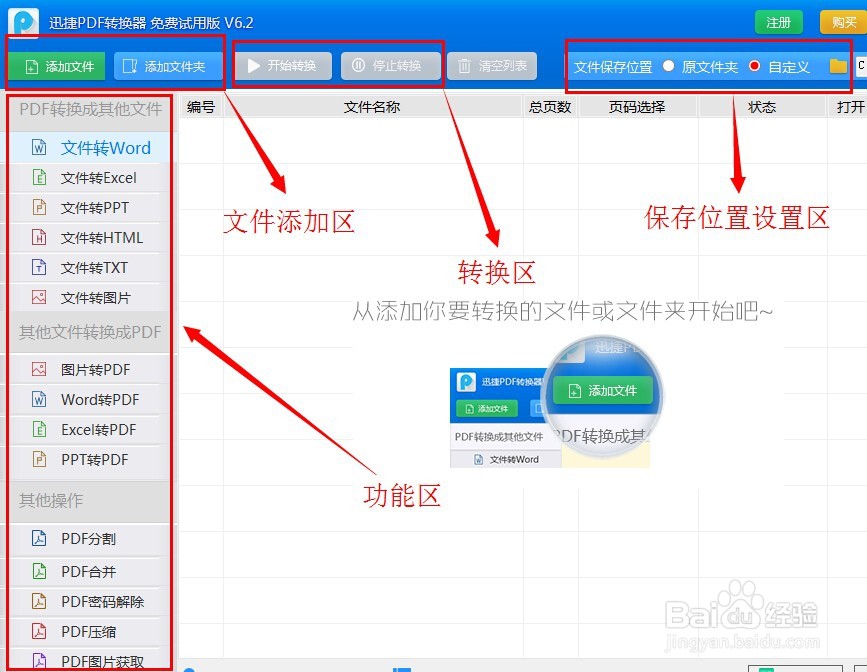The width and height of the screenshot is (867, 672).
Task: Click the magnified tutorial illustration
Action: [x=556, y=402]
